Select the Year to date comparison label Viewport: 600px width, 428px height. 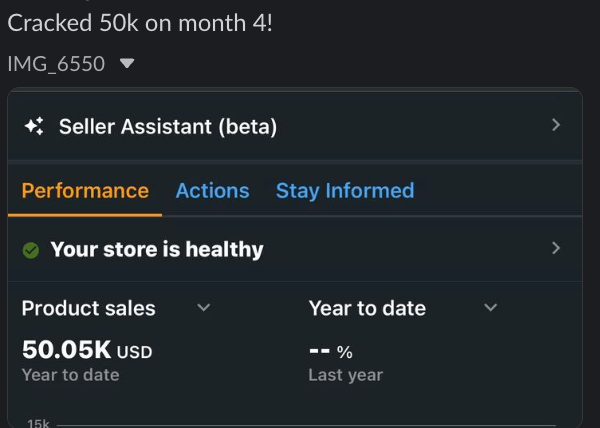tap(367, 308)
